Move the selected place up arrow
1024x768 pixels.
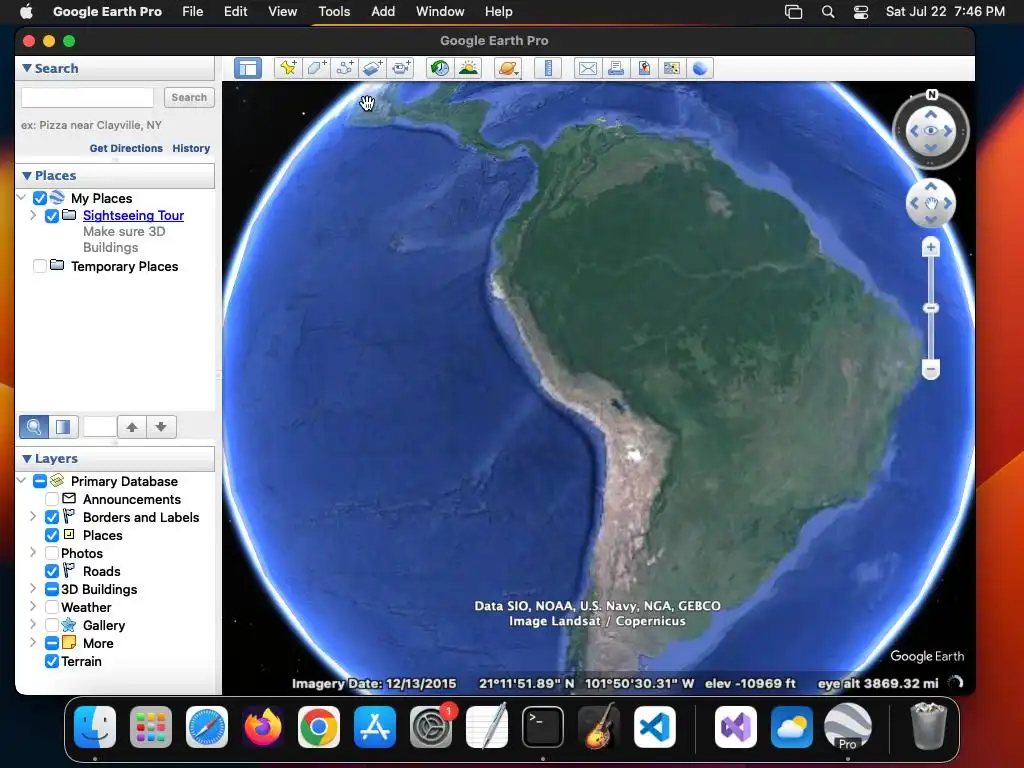click(x=132, y=427)
